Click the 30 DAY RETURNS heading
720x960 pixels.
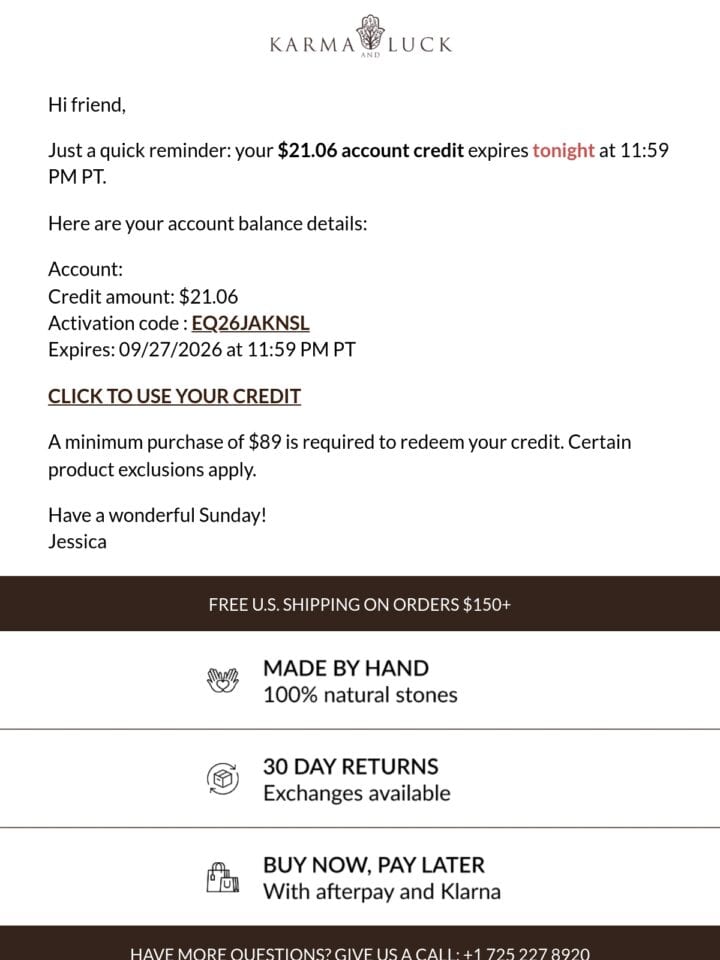pos(351,767)
